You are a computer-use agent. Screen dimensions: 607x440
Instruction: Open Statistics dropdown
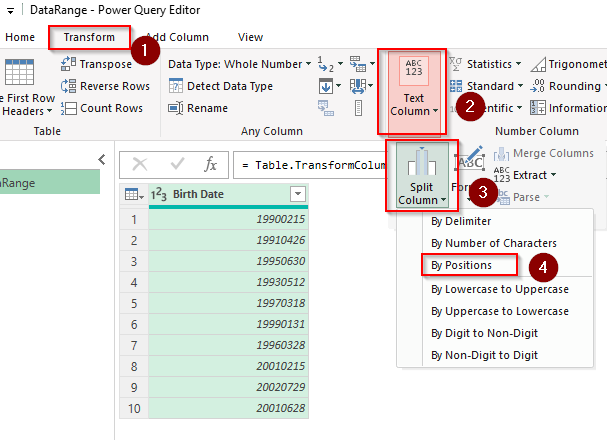coord(485,64)
